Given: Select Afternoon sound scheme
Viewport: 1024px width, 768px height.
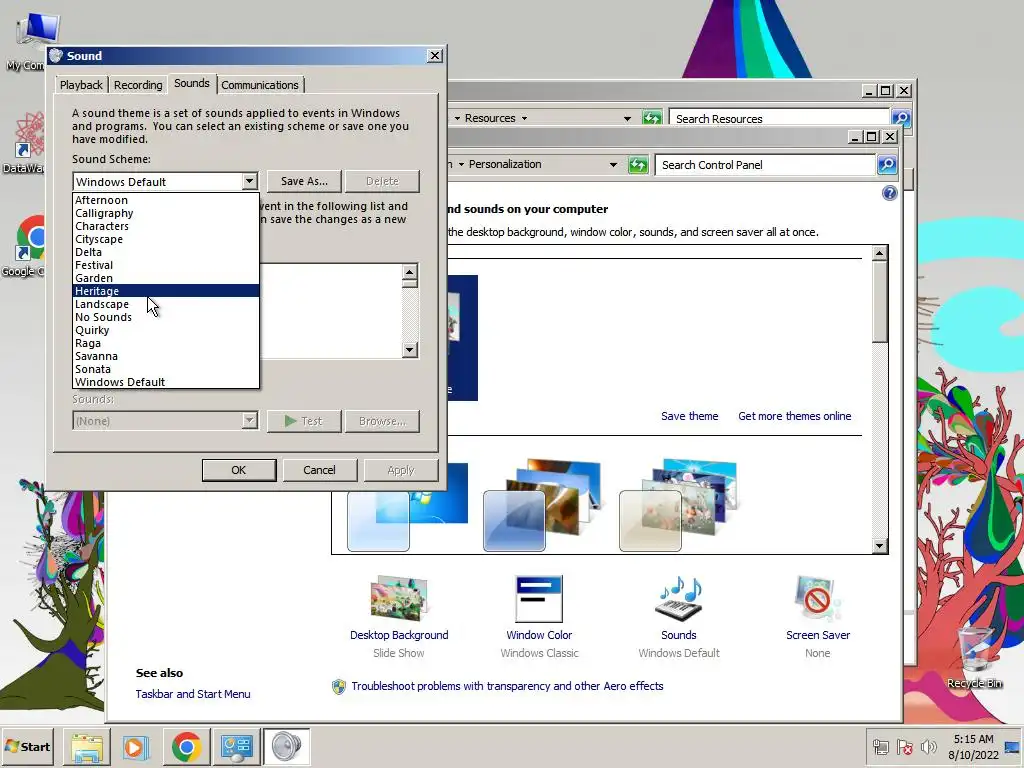Looking at the screenshot, I should (x=166, y=200).
